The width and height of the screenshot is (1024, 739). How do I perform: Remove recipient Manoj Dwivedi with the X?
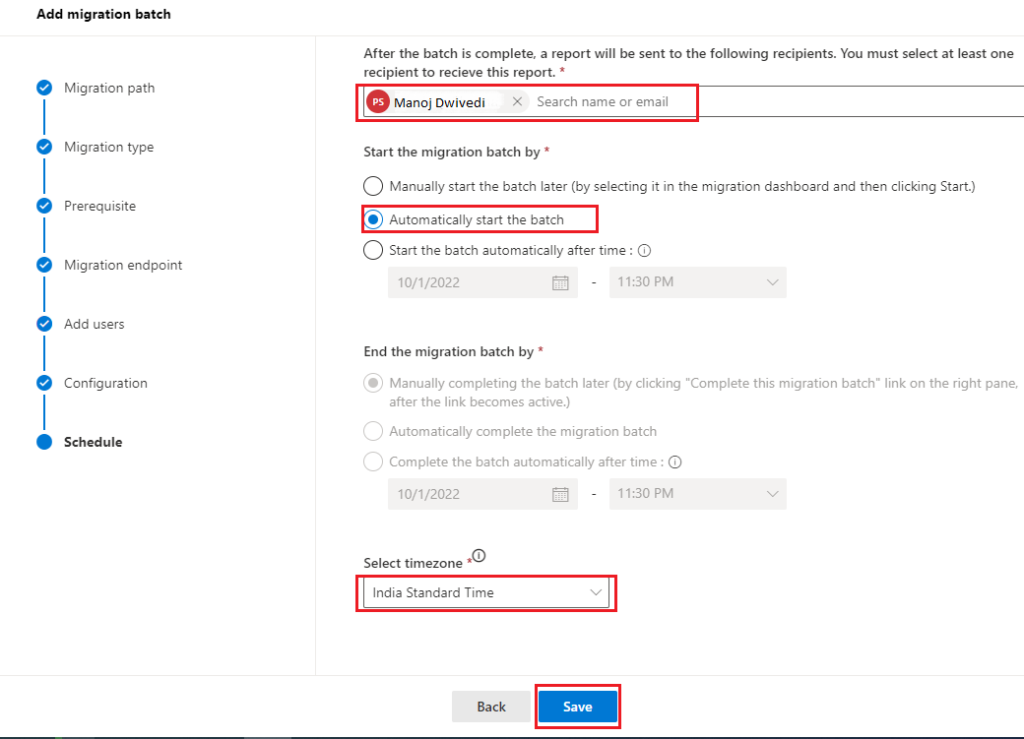click(x=517, y=102)
